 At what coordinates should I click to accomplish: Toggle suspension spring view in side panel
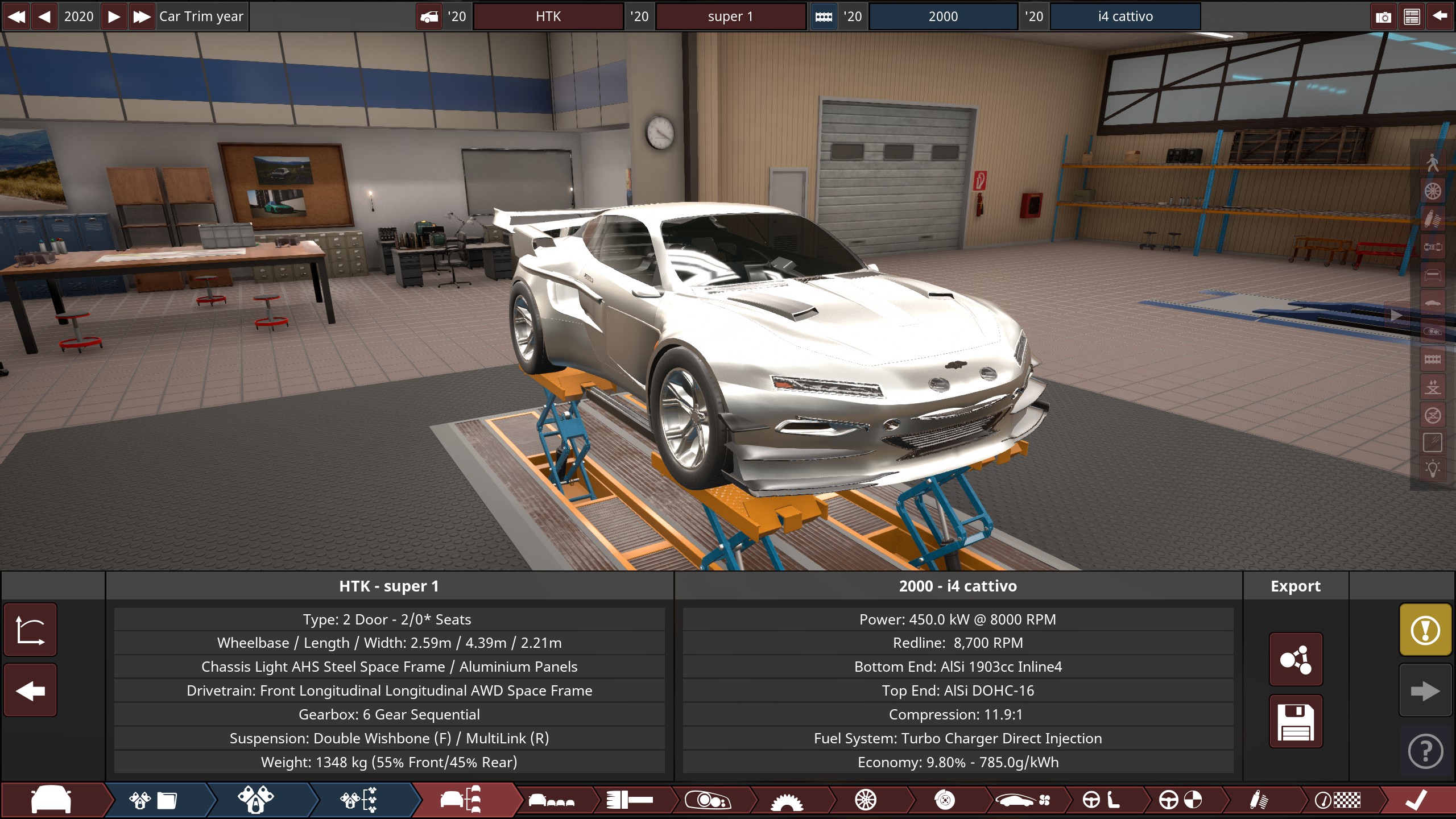click(x=1433, y=219)
